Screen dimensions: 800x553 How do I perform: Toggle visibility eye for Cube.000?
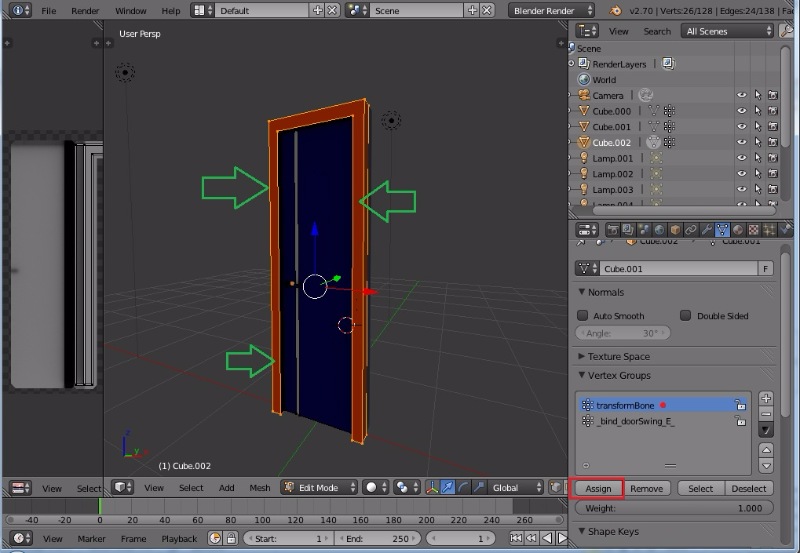coord(742,111)
